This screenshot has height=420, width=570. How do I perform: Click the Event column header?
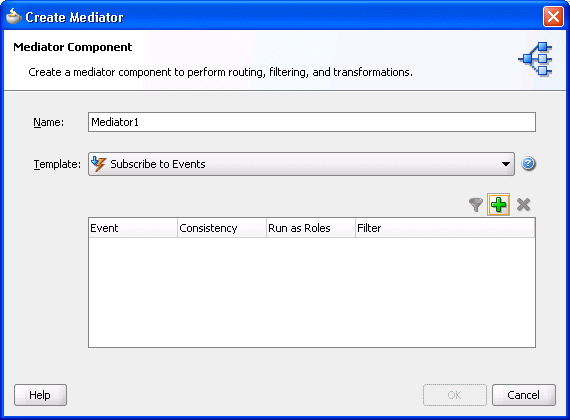(x=133, y=228)
